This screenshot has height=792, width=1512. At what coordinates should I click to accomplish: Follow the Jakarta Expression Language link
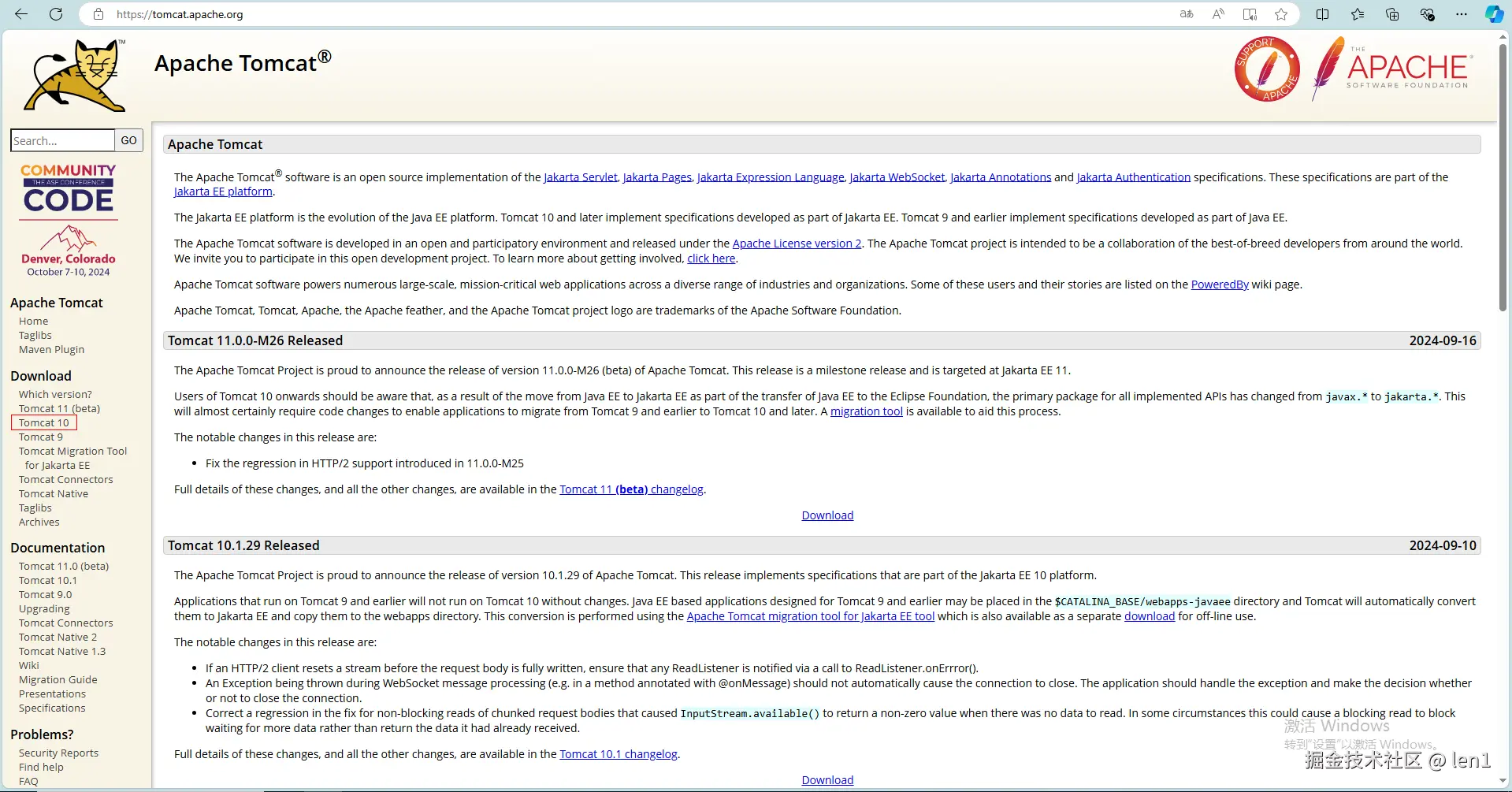[771, 177]
